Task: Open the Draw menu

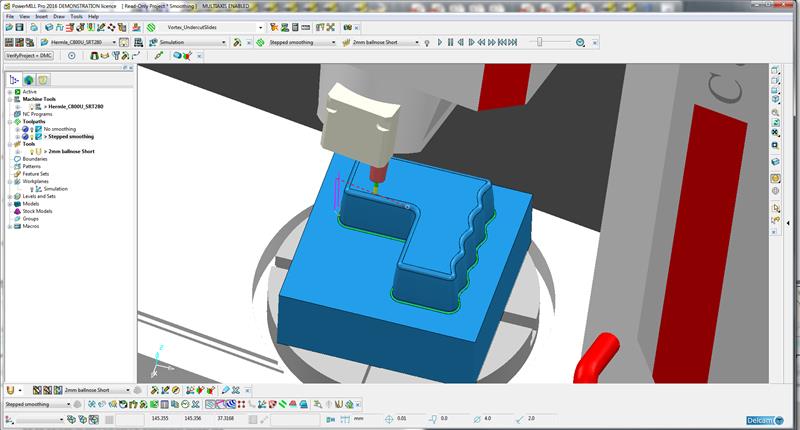Action: tap(59, 16)
